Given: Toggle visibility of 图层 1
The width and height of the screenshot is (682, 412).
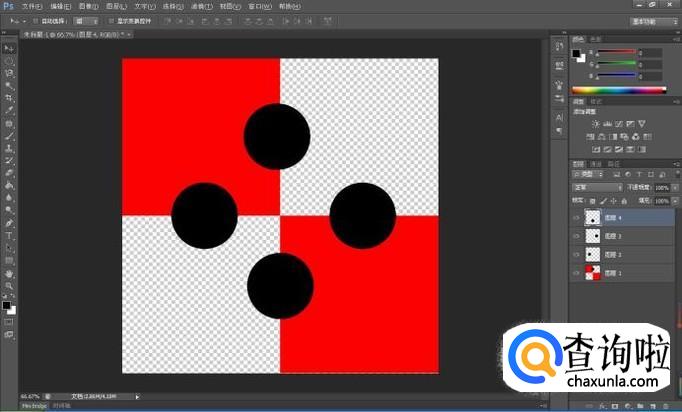Looking at the screenshot, I should pos(576,272).
